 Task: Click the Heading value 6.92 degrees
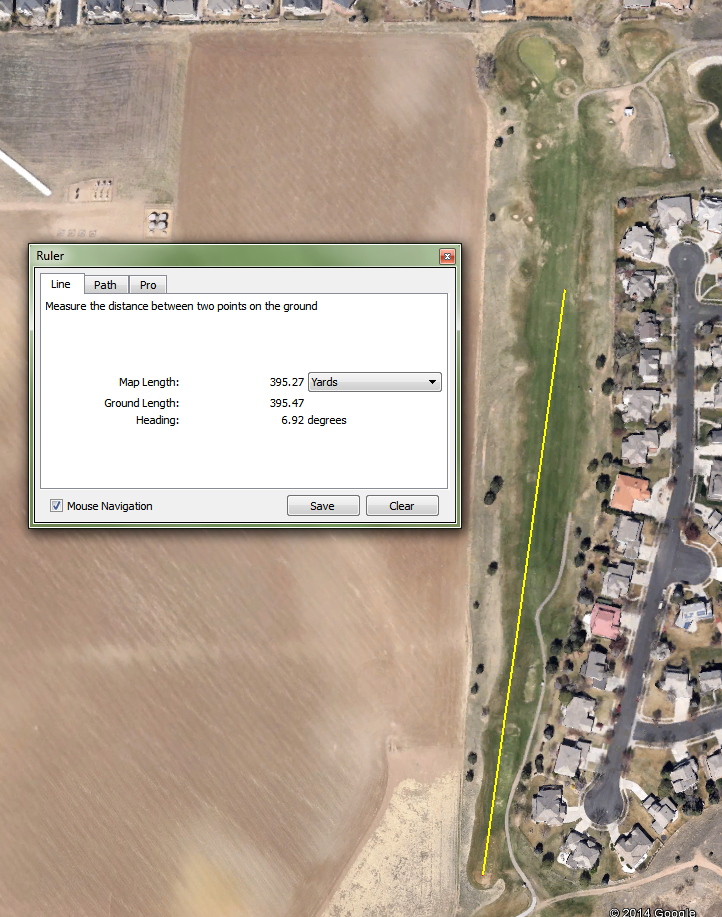point(313,421)
